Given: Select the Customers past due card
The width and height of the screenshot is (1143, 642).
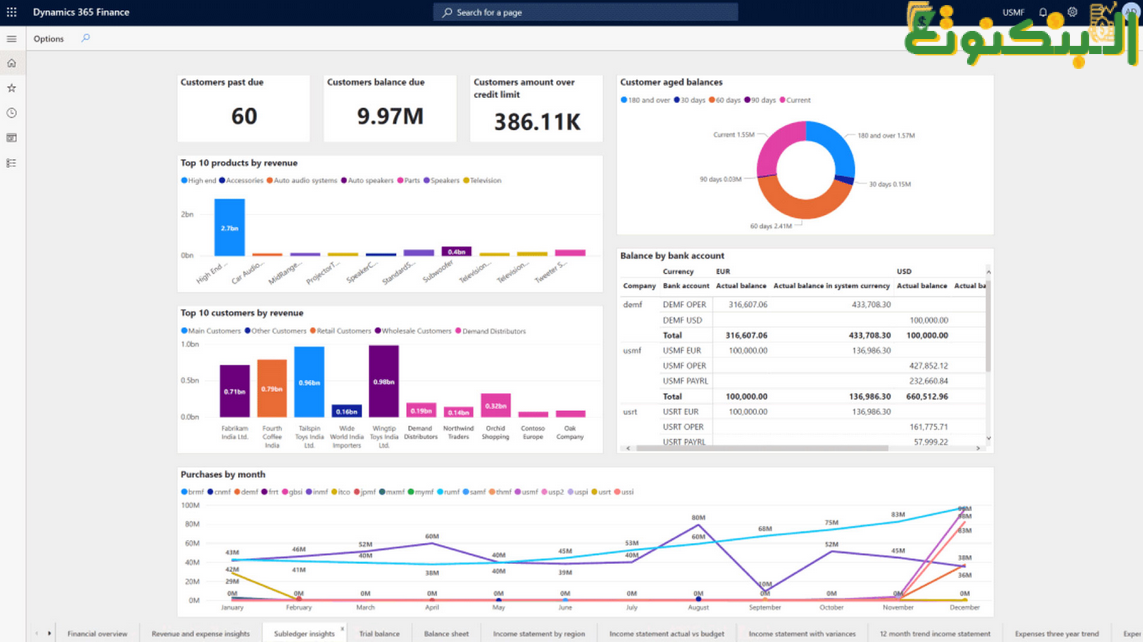Looking at the screenshot, I should (243, 108).
